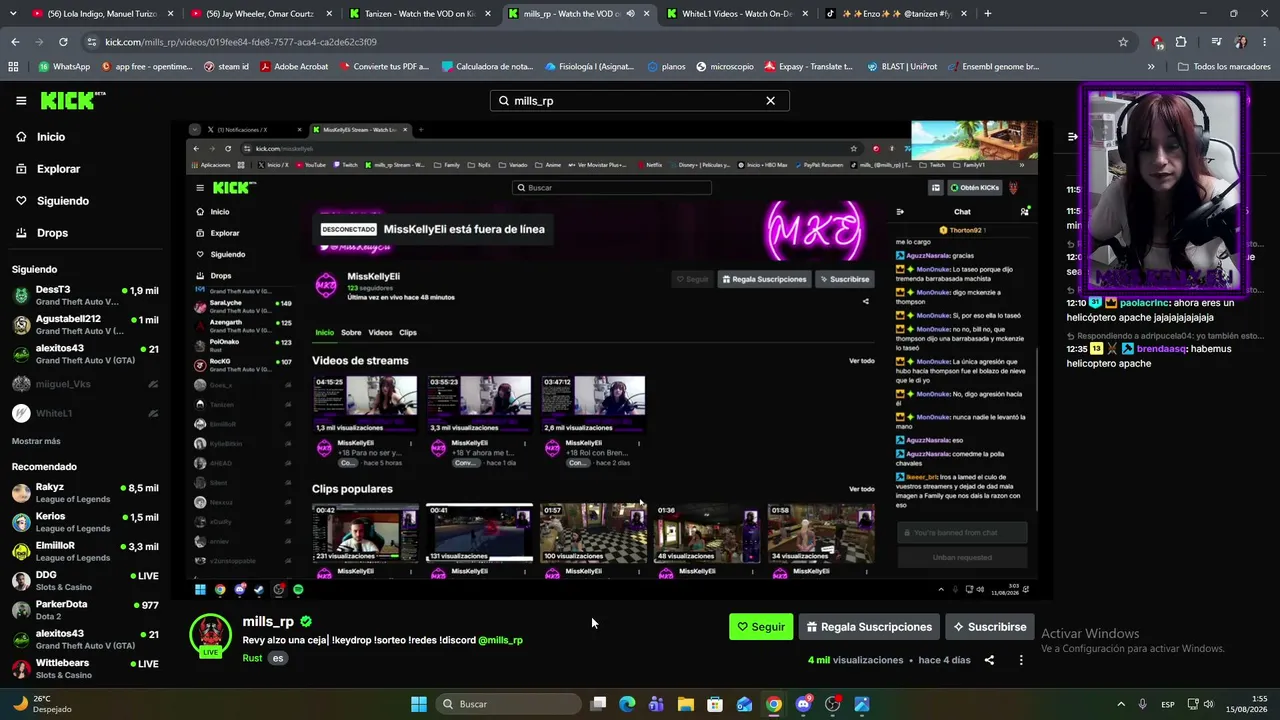1280x720 pixels.
Task: Open the steam id bookmark
Action: tap(226, 67)
